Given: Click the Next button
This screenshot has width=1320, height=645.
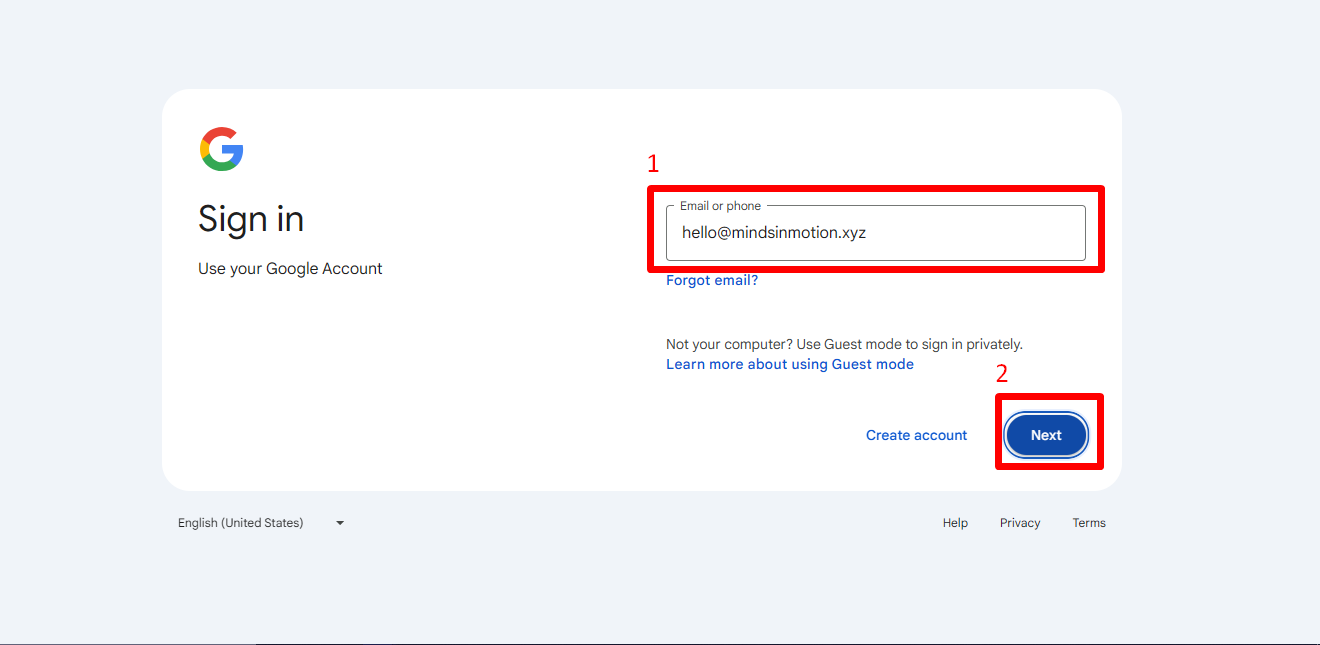Looking at the screenshot, I should click(1046, 435).
